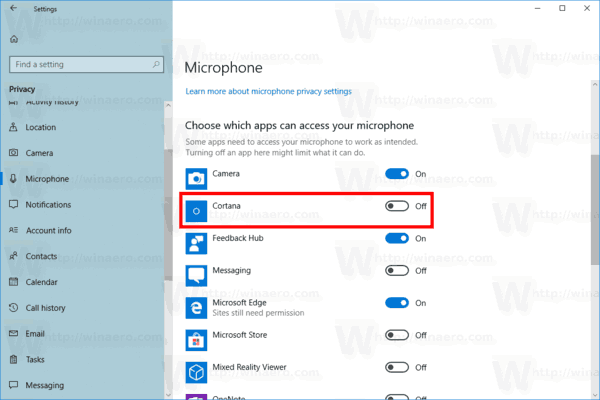This screenshot has height=400, width=600.
Task: Click the Microsoft Store app icon
Action: [x=196, y=340]
